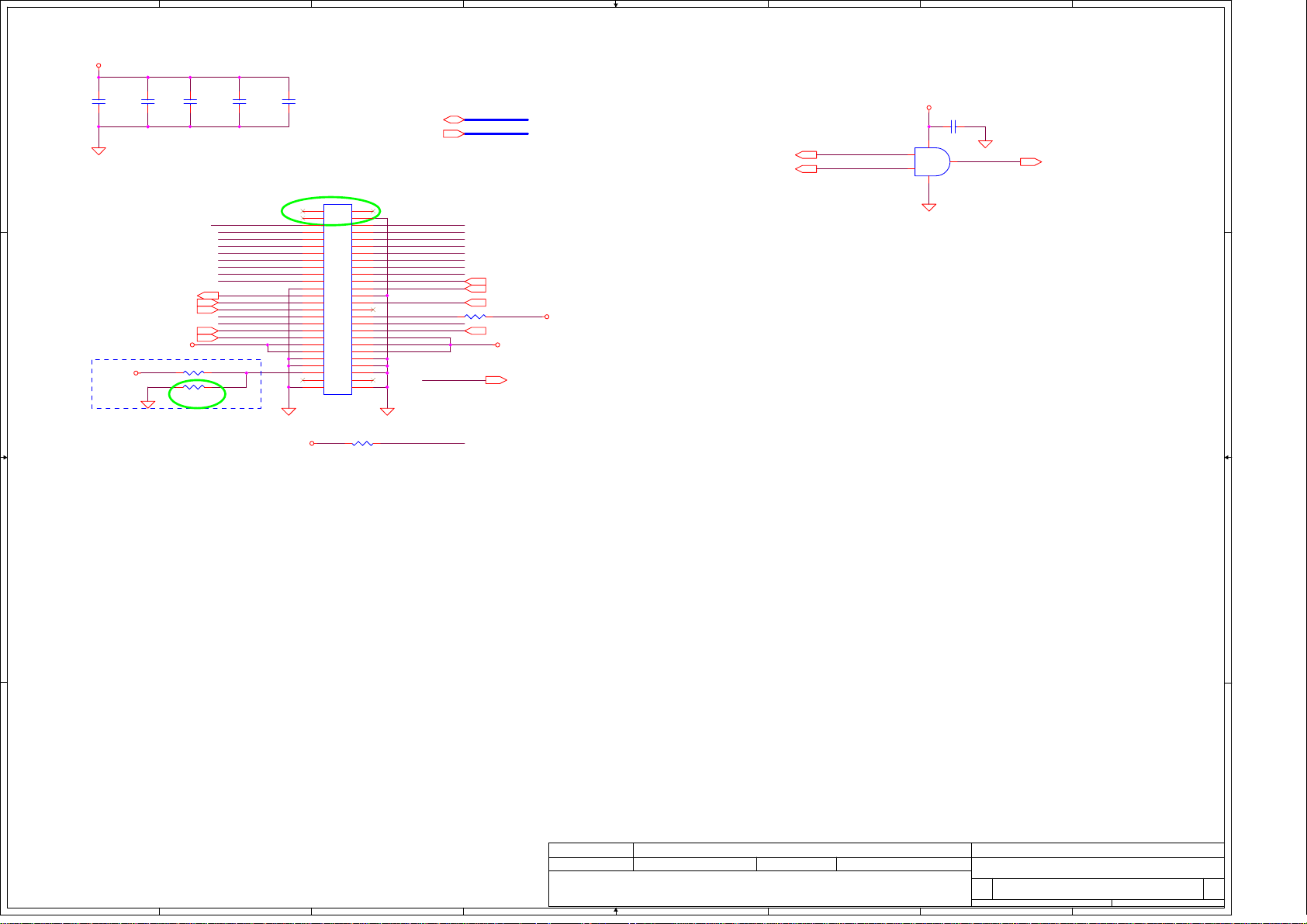Viewport: 1307px width, 924px height.
Task: Select the fourth capacitor in the capacitor bank
Action: click(240, 102)
